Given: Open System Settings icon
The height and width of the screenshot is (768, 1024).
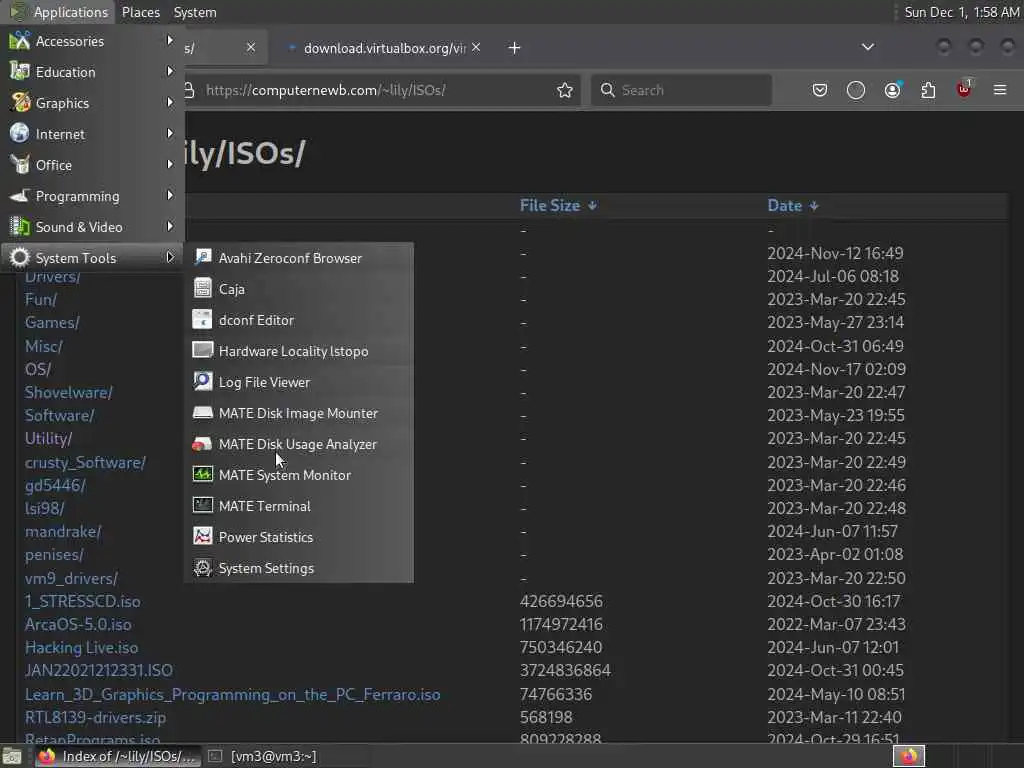Looking at the screenshot, I should [202, 568].
